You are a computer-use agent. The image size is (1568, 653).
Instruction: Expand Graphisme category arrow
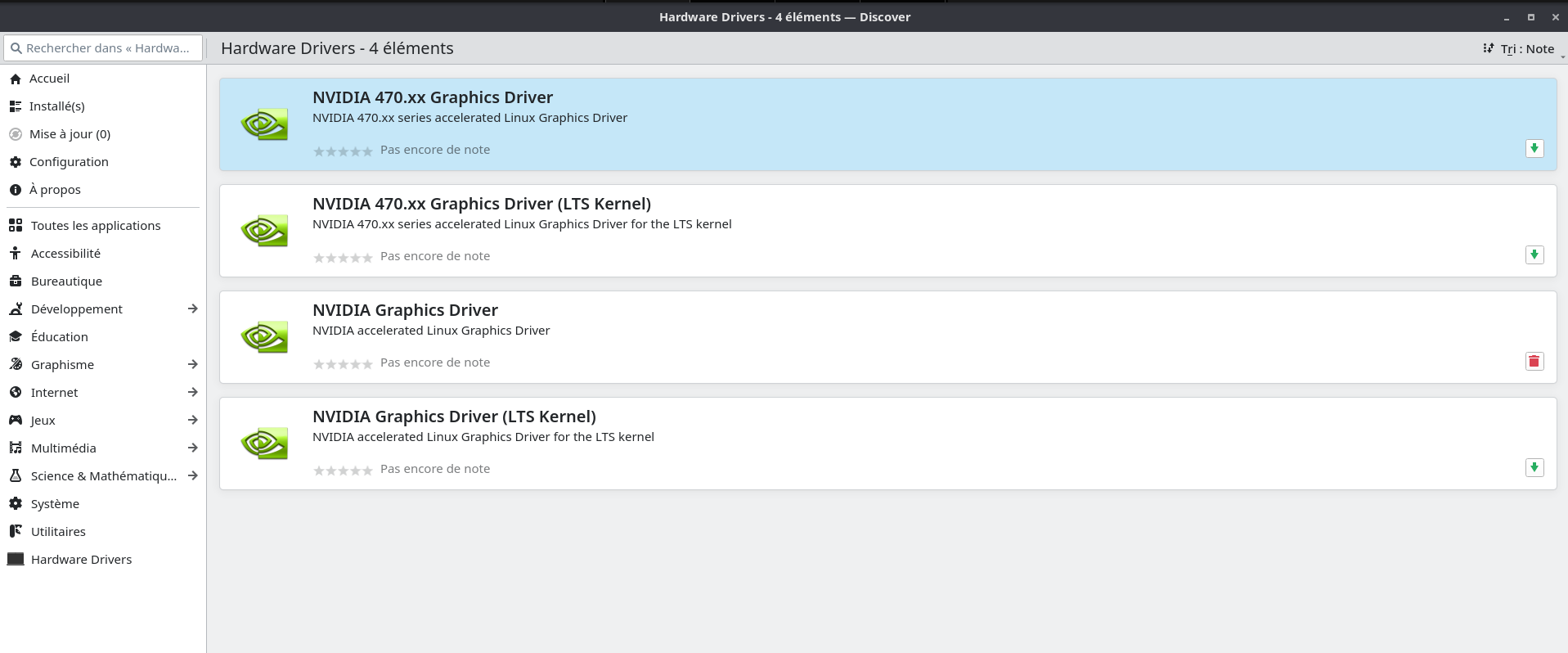193,365
